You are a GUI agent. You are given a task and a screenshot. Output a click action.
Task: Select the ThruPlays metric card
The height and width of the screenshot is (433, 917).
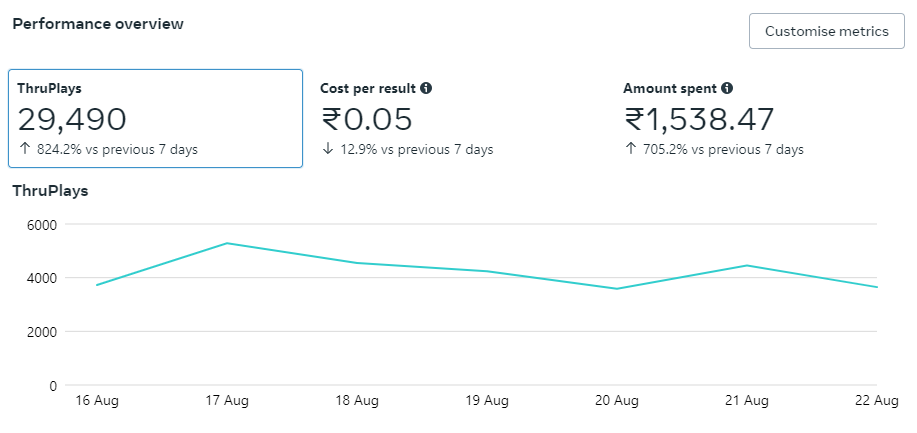click(155, 118)
